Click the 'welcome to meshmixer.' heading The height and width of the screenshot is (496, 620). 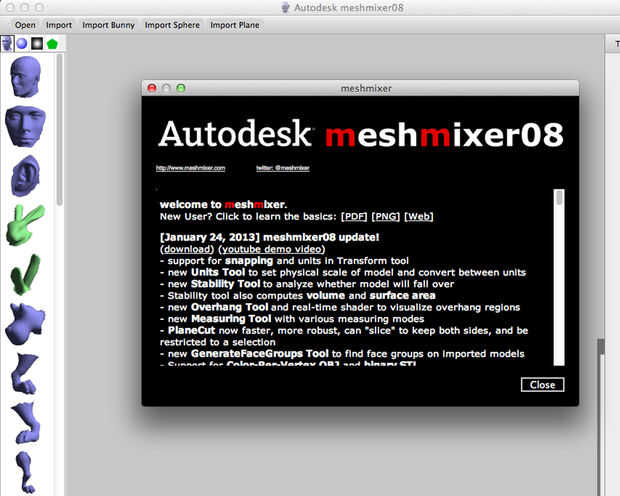(223, 204)
